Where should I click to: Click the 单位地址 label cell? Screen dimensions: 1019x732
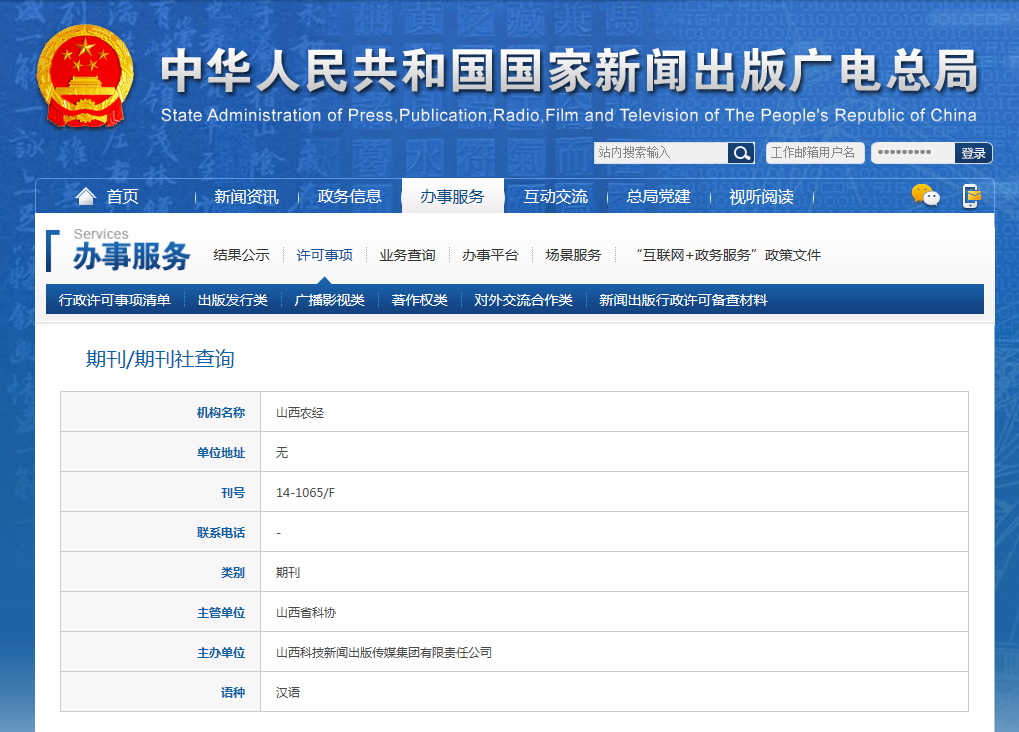161,452
